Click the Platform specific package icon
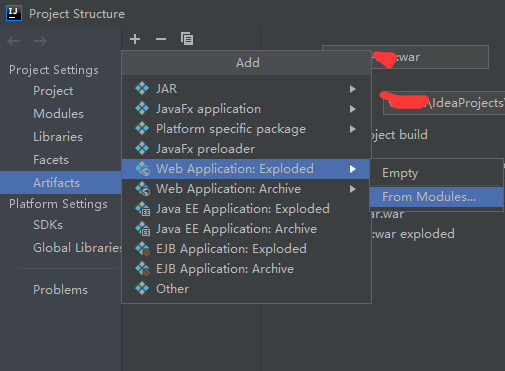The height and width of the screenshot is (371, 505). [x=142, y=129]
